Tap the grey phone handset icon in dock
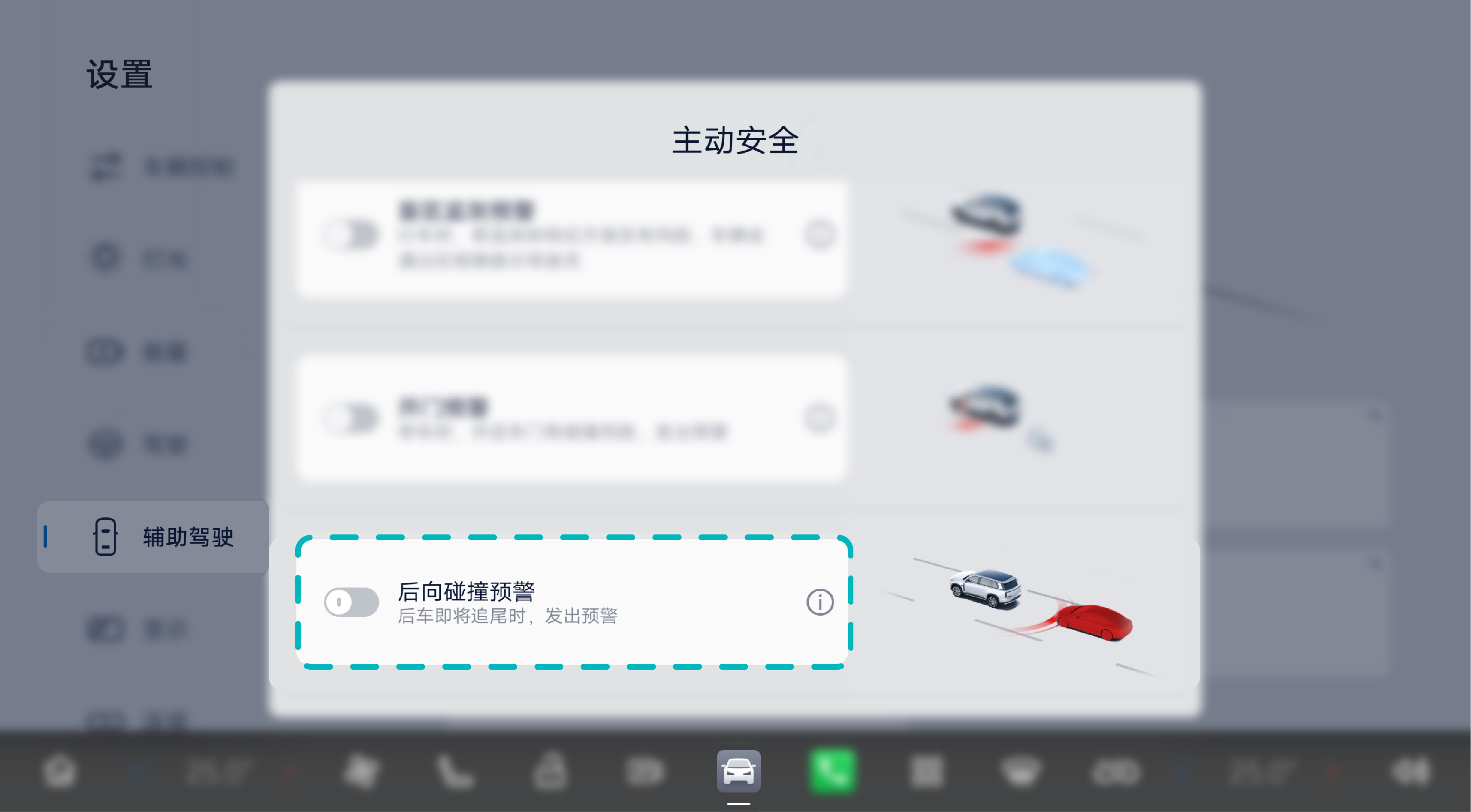Viewport: 1471px width, 812px height. [x=455, y=771]
